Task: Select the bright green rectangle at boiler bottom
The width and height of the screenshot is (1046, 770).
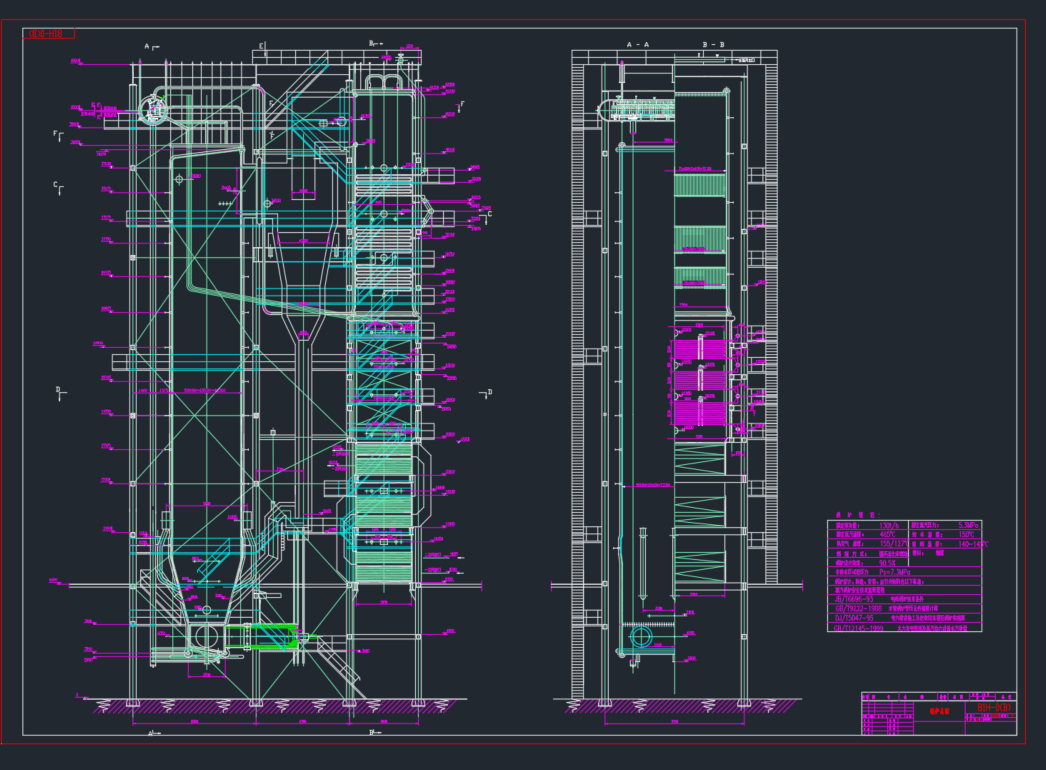Action: click(x=270, y=637)
